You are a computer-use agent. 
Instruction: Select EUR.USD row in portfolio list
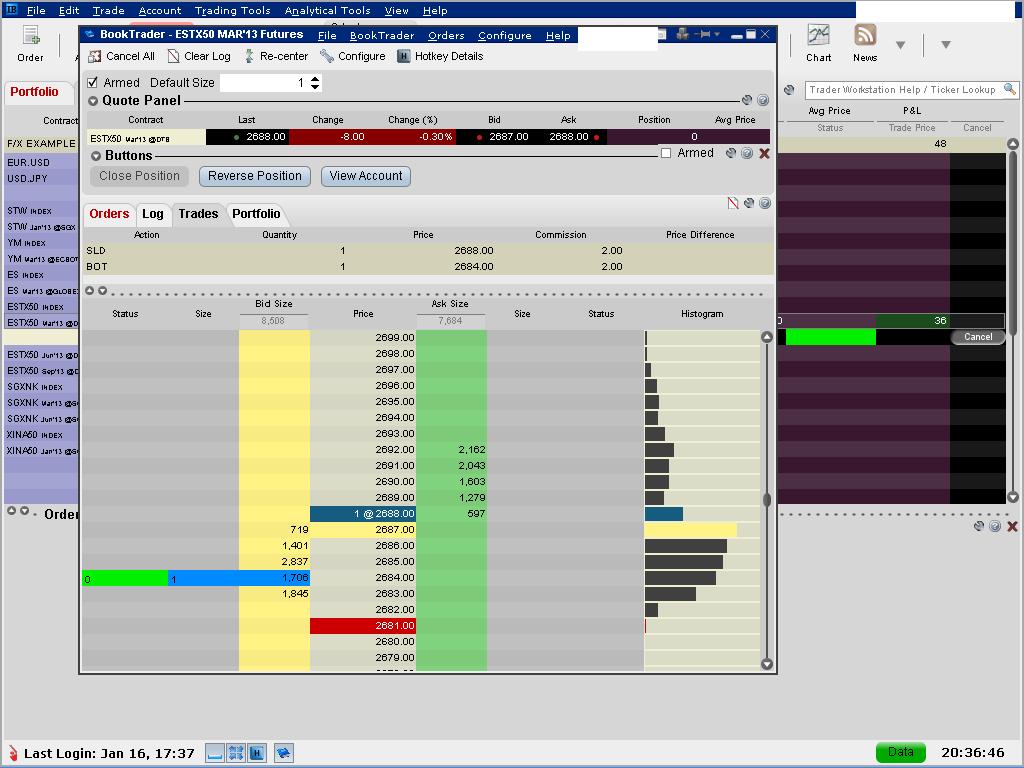pyautogui.click(x=40, y=162)
